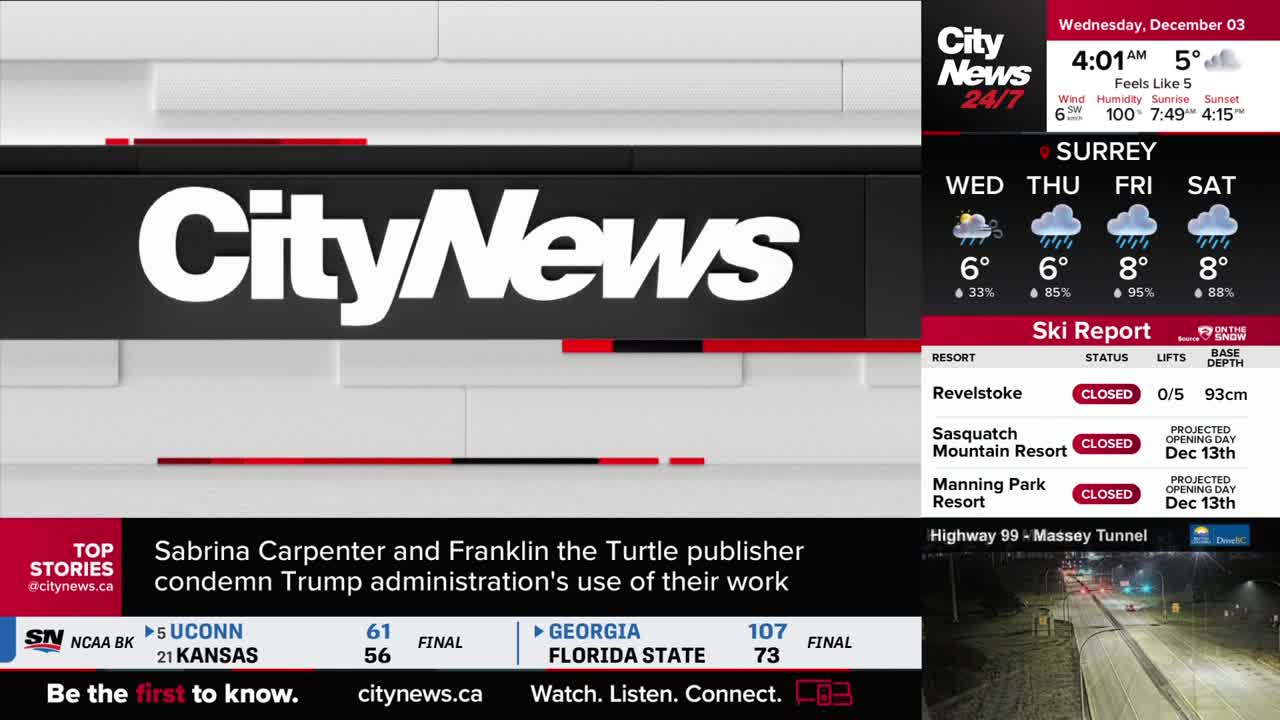Click the On The Snow source logo

tap(1222, 331)
